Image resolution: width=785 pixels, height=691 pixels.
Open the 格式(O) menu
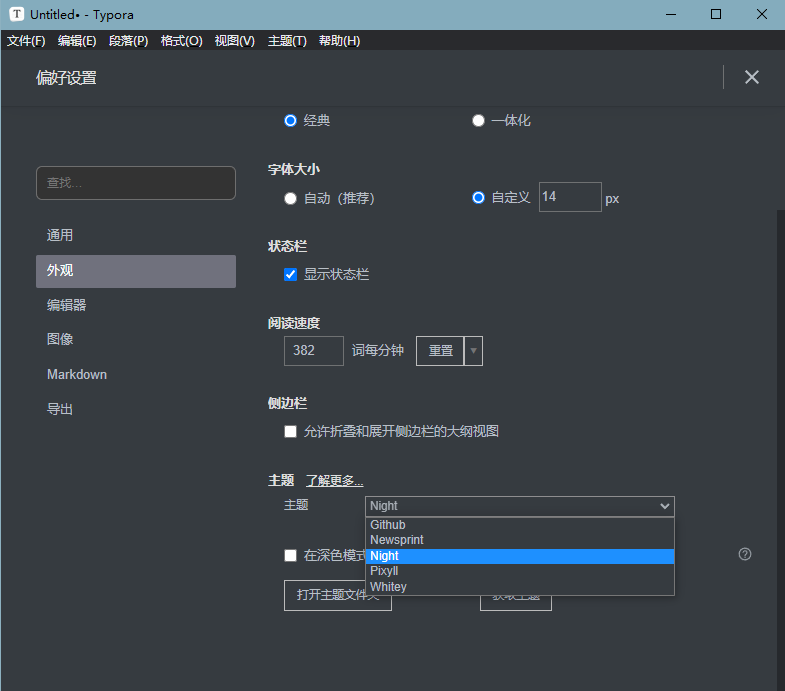click(181, 41)
